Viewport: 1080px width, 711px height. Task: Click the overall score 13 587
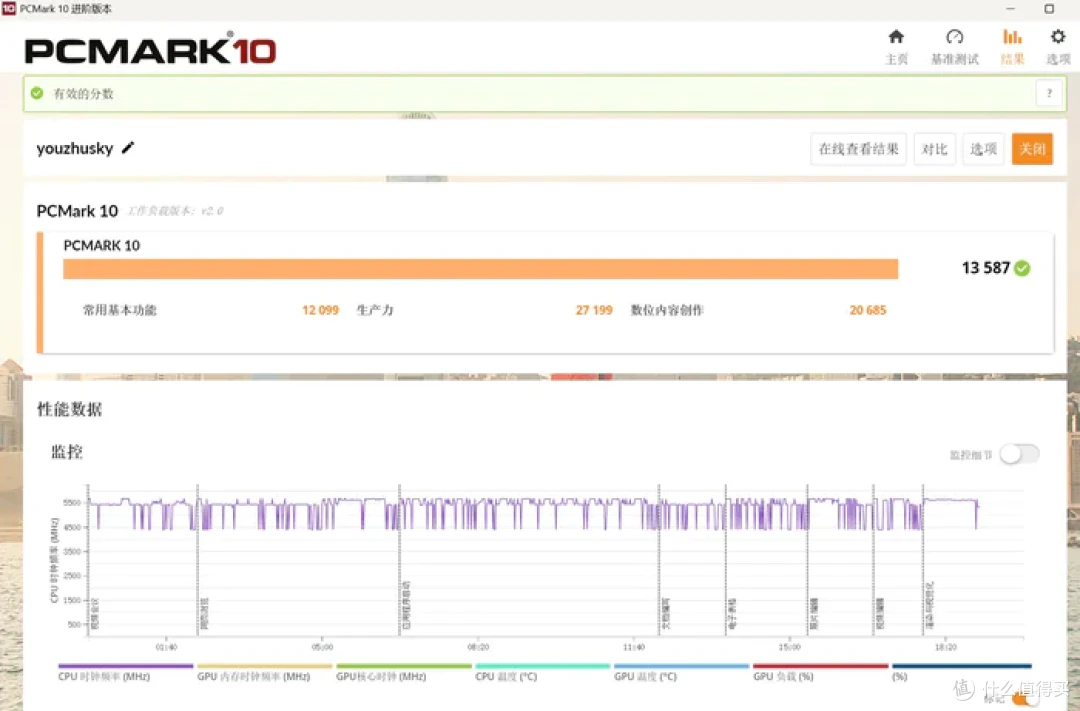(986, 267)
